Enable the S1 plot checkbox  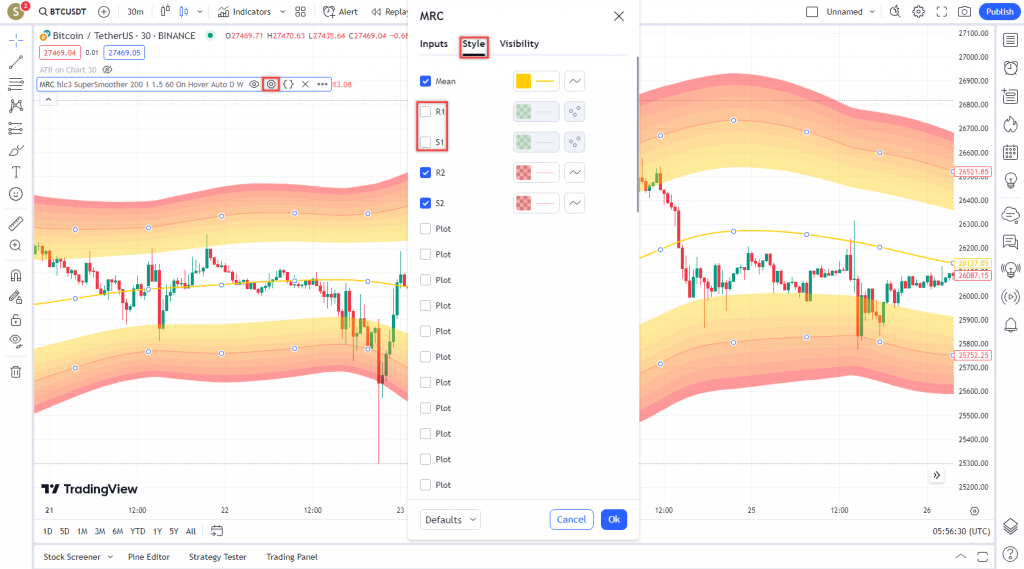tap(426, 142)
